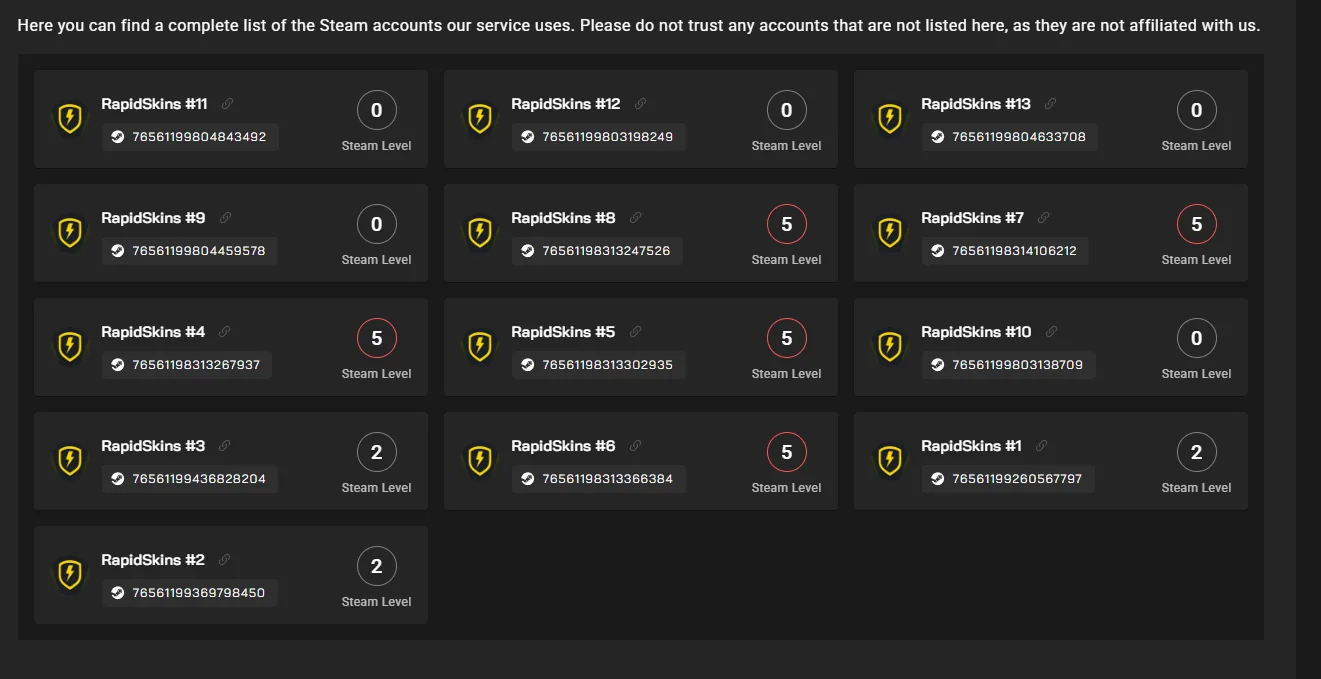Open the RapidSkins #7 account name
1321x679 pixels.
click(x=973, y=218)
